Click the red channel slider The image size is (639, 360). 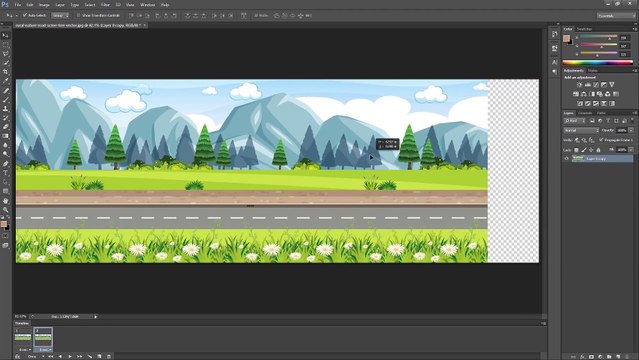click(x=599, y=37)
